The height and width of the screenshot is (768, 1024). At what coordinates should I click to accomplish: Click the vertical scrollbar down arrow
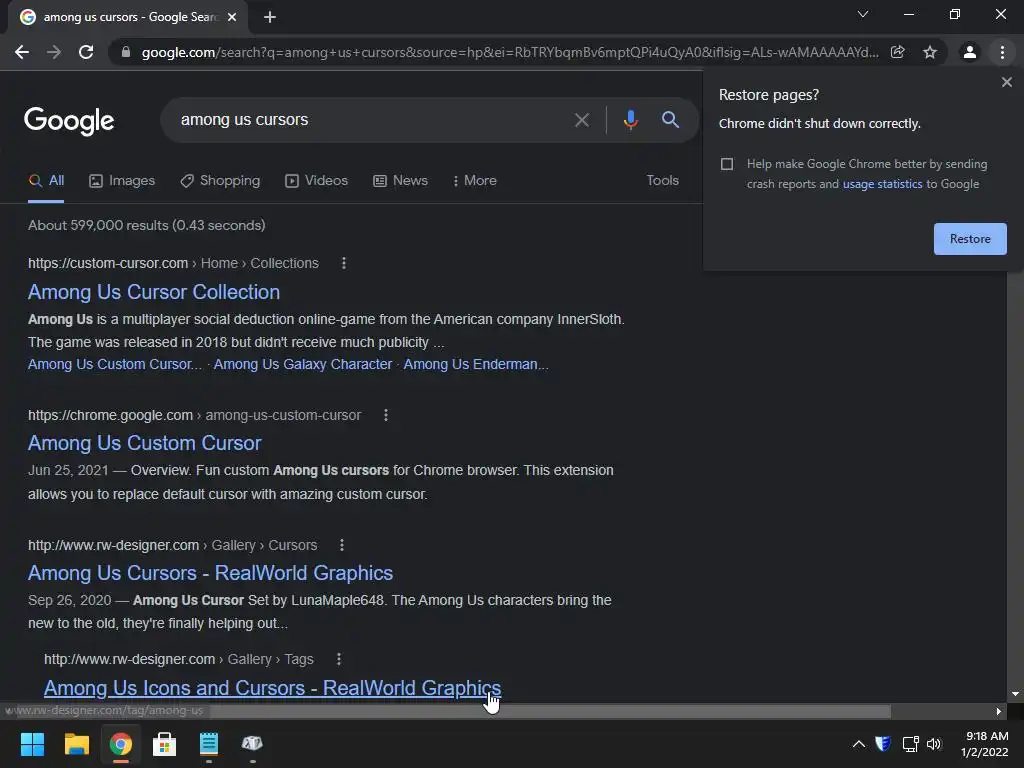point(1015,695)
